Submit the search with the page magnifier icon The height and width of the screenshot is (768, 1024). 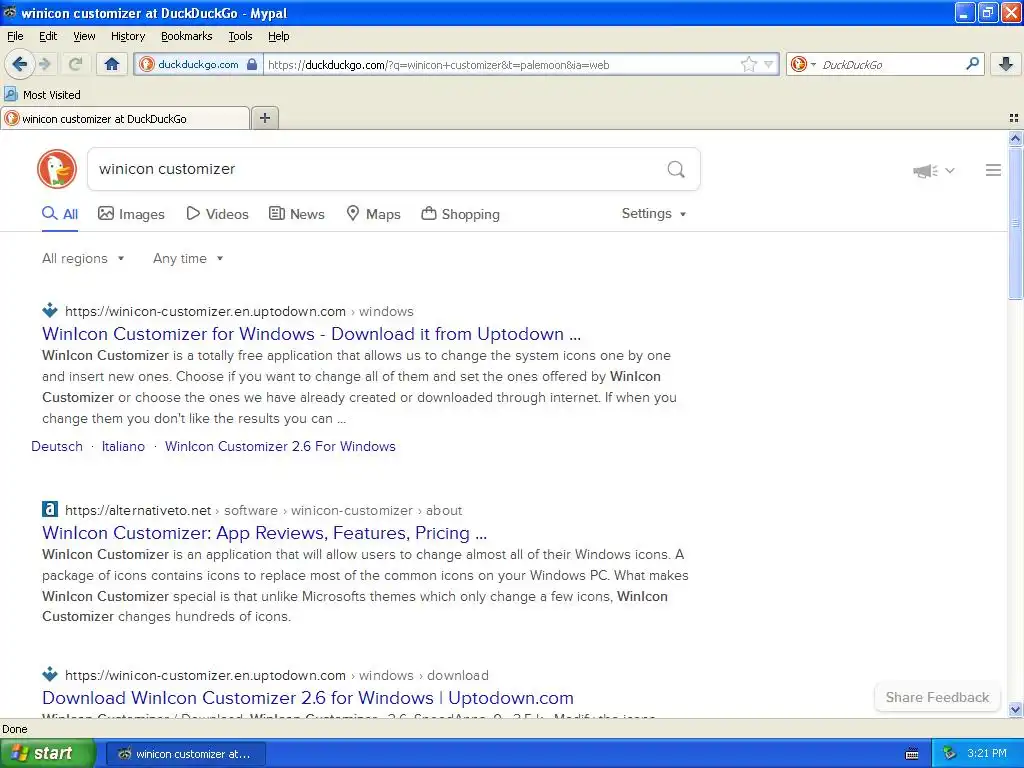[676, 170]
